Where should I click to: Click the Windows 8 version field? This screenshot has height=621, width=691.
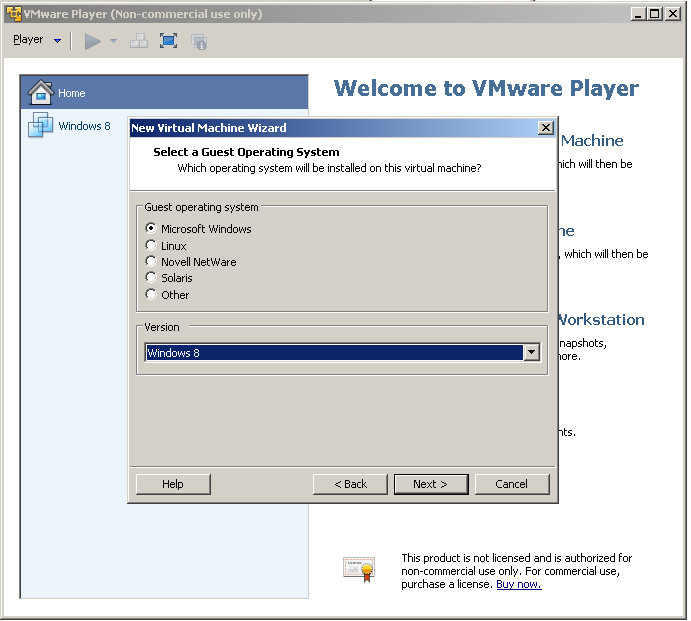pyautogui.click(x=334, y=353)
